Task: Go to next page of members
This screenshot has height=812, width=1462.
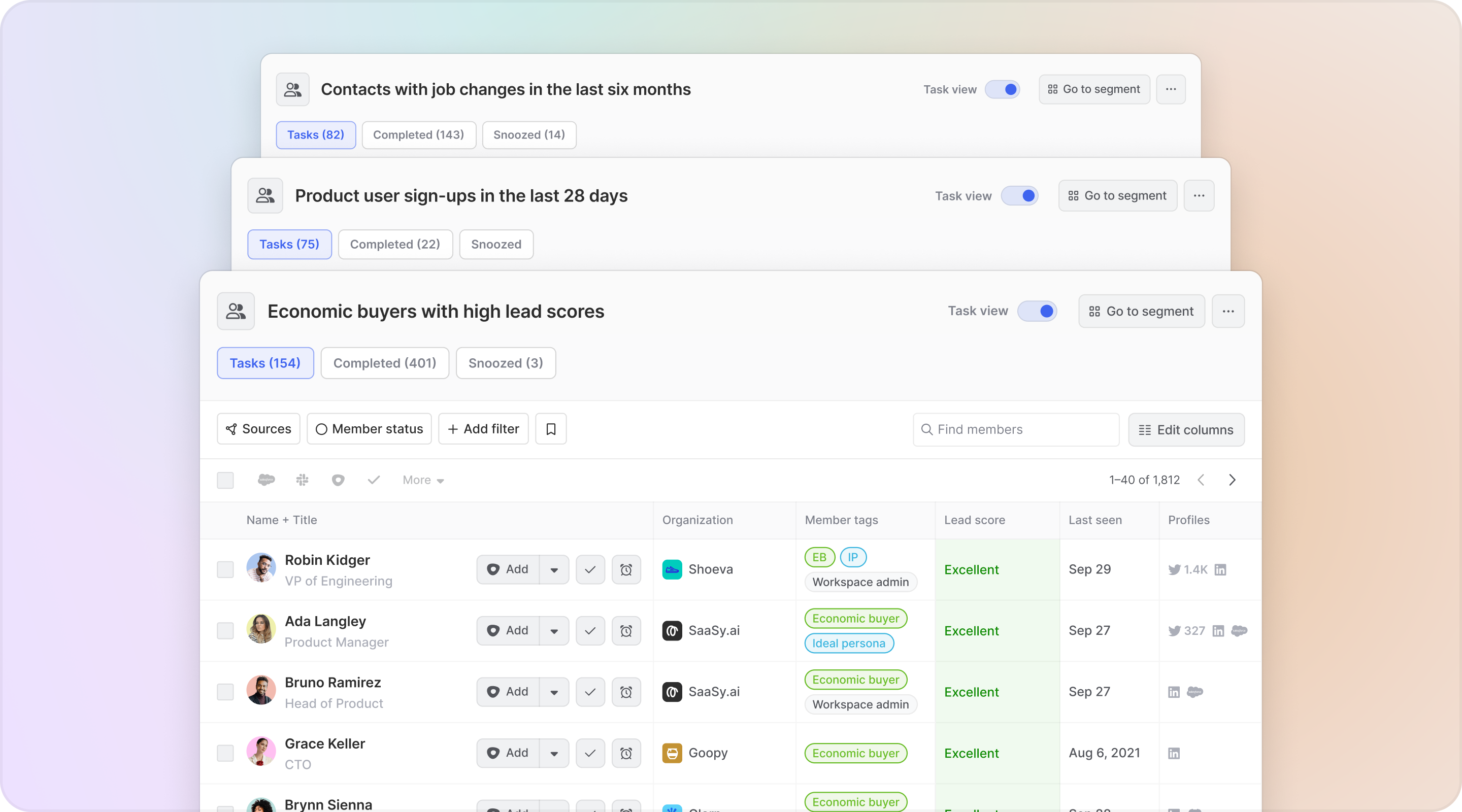Action: [1232, 480]
